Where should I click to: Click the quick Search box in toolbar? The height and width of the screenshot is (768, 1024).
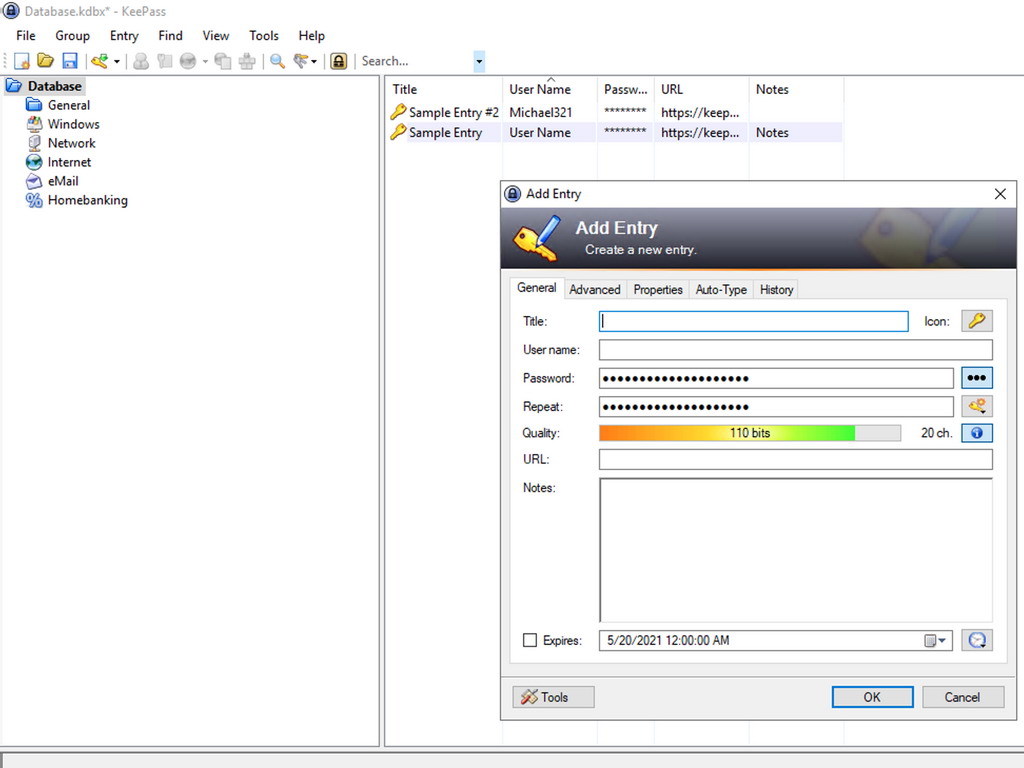pyautogui.click(x=416, y=61)
